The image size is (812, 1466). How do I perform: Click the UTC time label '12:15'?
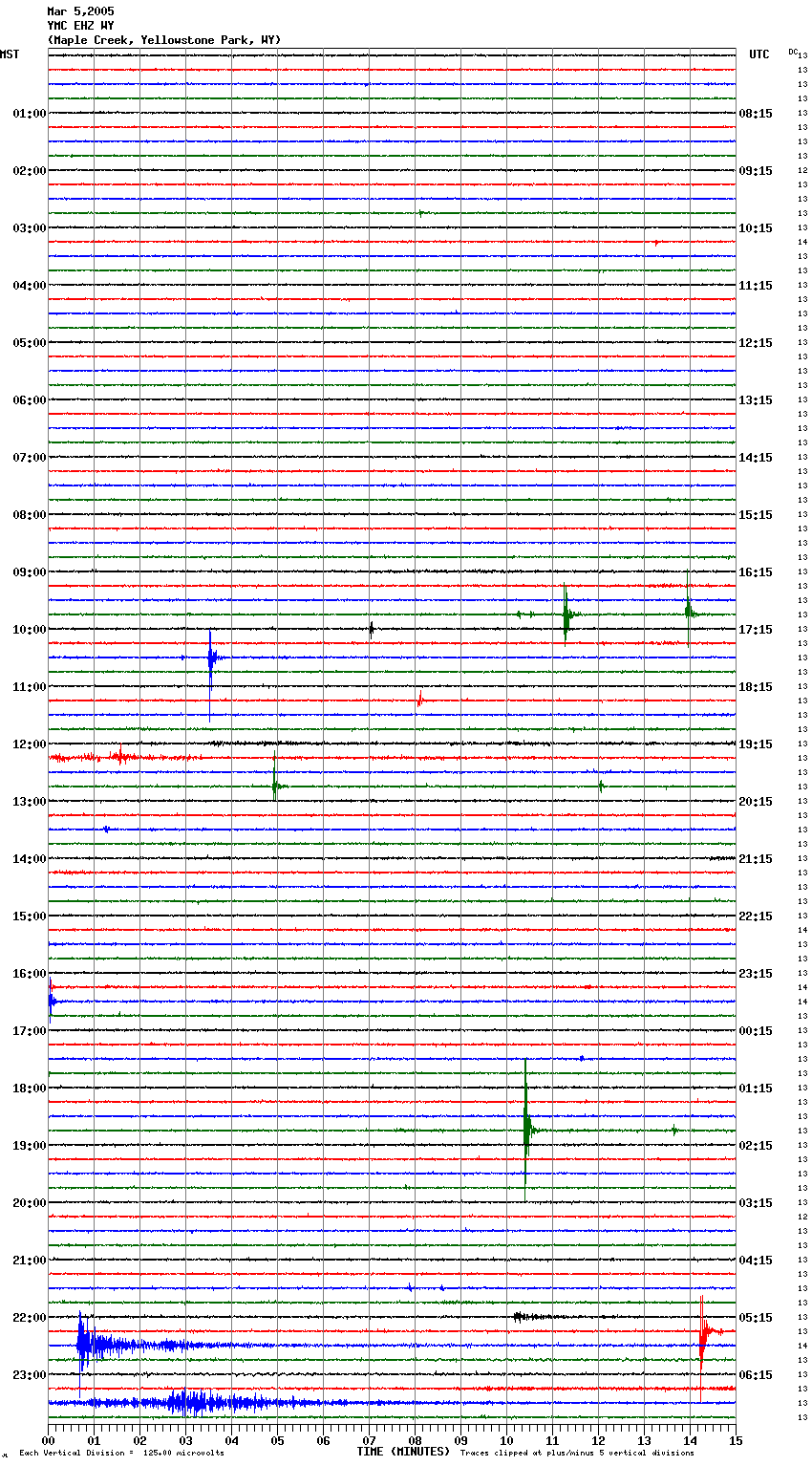coord(756,343)
